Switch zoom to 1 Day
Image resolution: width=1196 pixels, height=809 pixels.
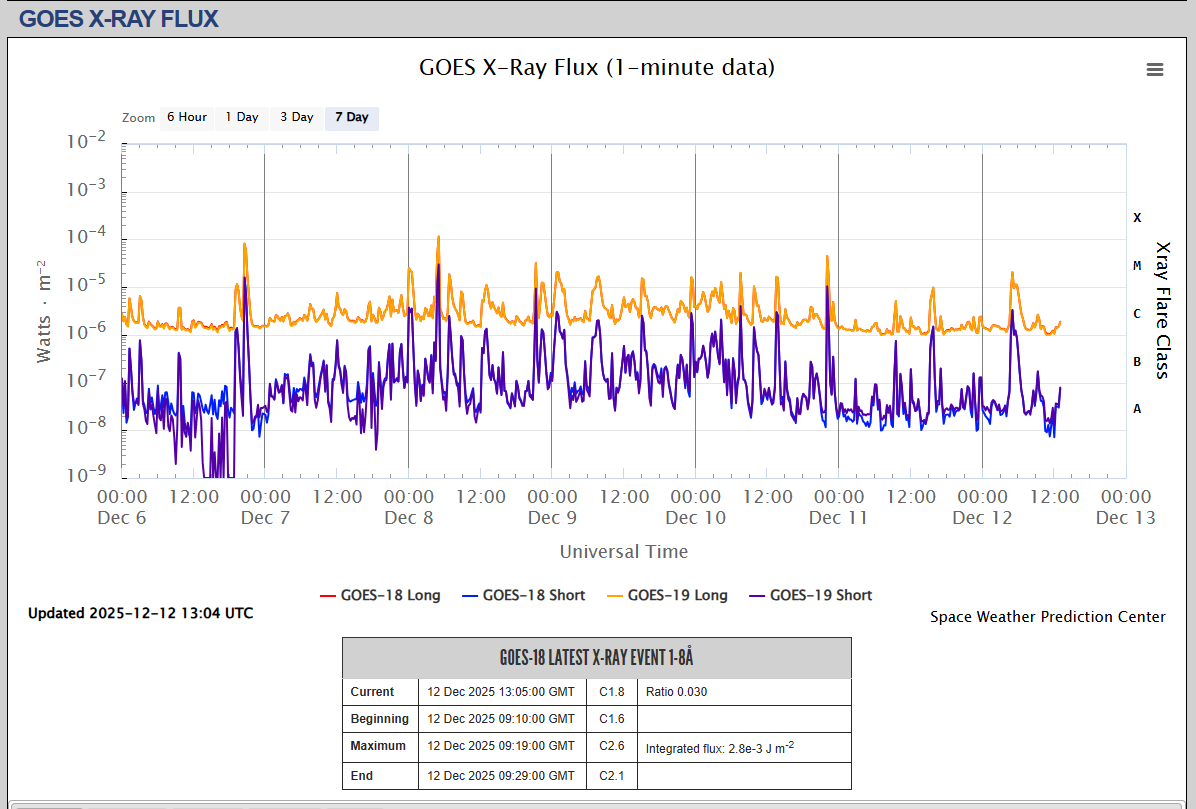(x=242, y=117)
